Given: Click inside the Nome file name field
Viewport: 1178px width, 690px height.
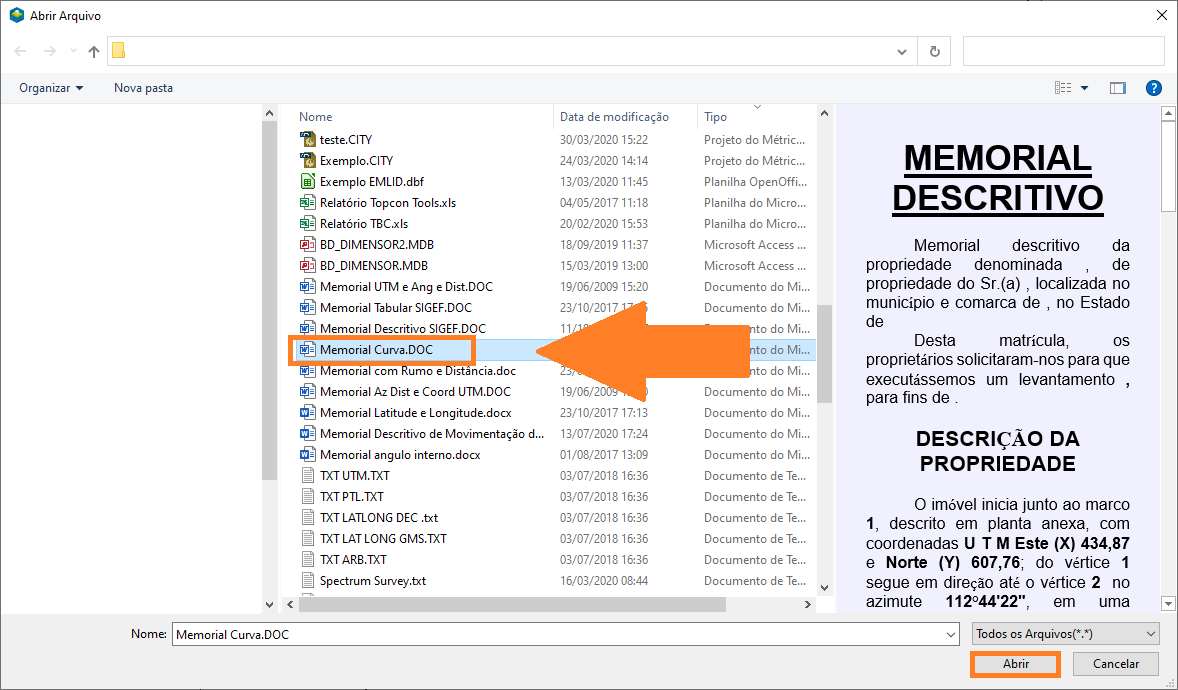Looking at the screenshot, I should [x=560, y=634].
